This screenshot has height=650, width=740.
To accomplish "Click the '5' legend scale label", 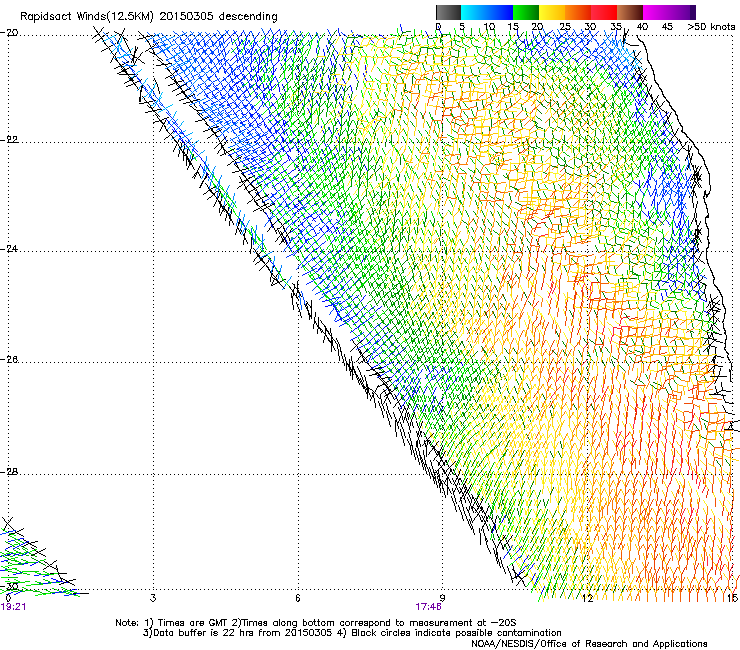I will [462, 27].
